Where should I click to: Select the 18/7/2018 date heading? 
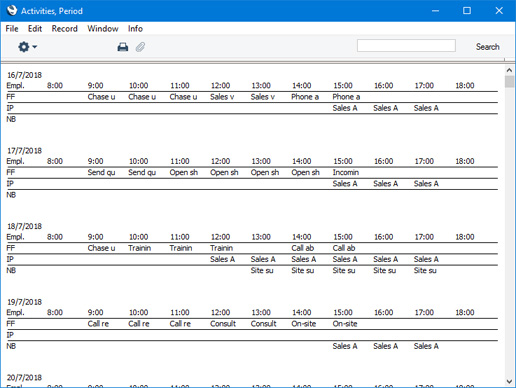tap(25, 226)
